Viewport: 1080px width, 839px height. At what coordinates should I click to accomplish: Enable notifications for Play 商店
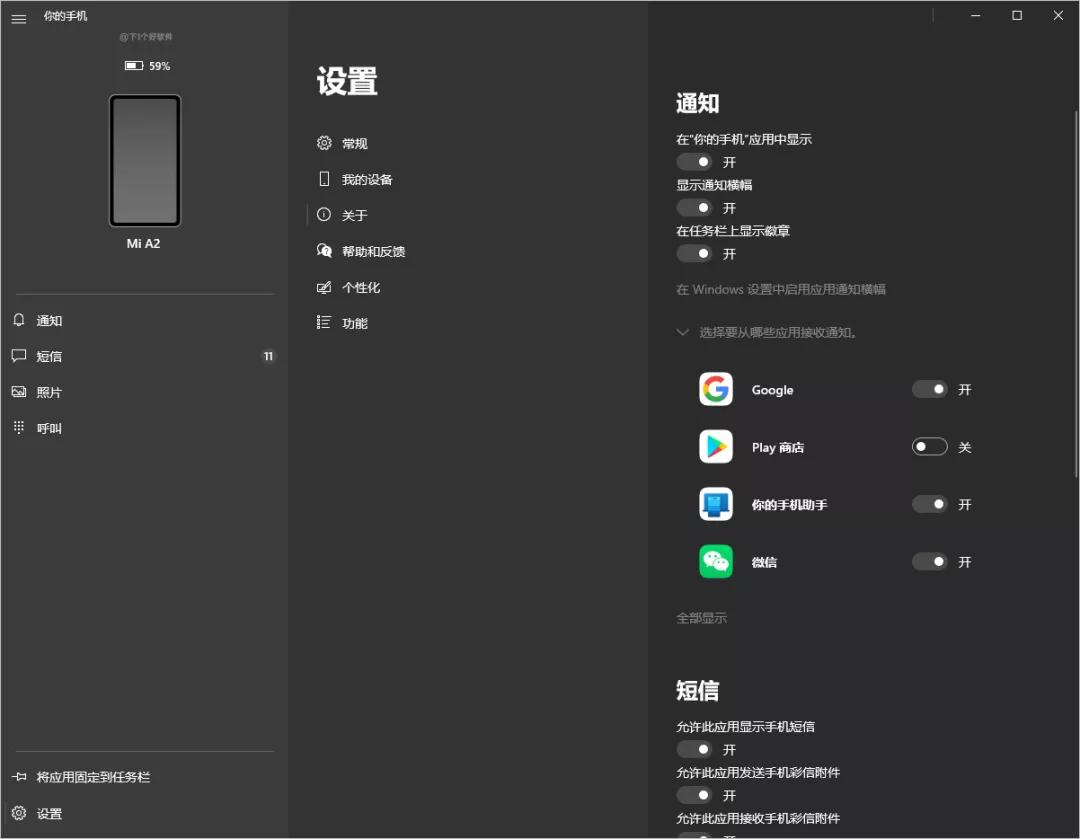tap(929, 446)
